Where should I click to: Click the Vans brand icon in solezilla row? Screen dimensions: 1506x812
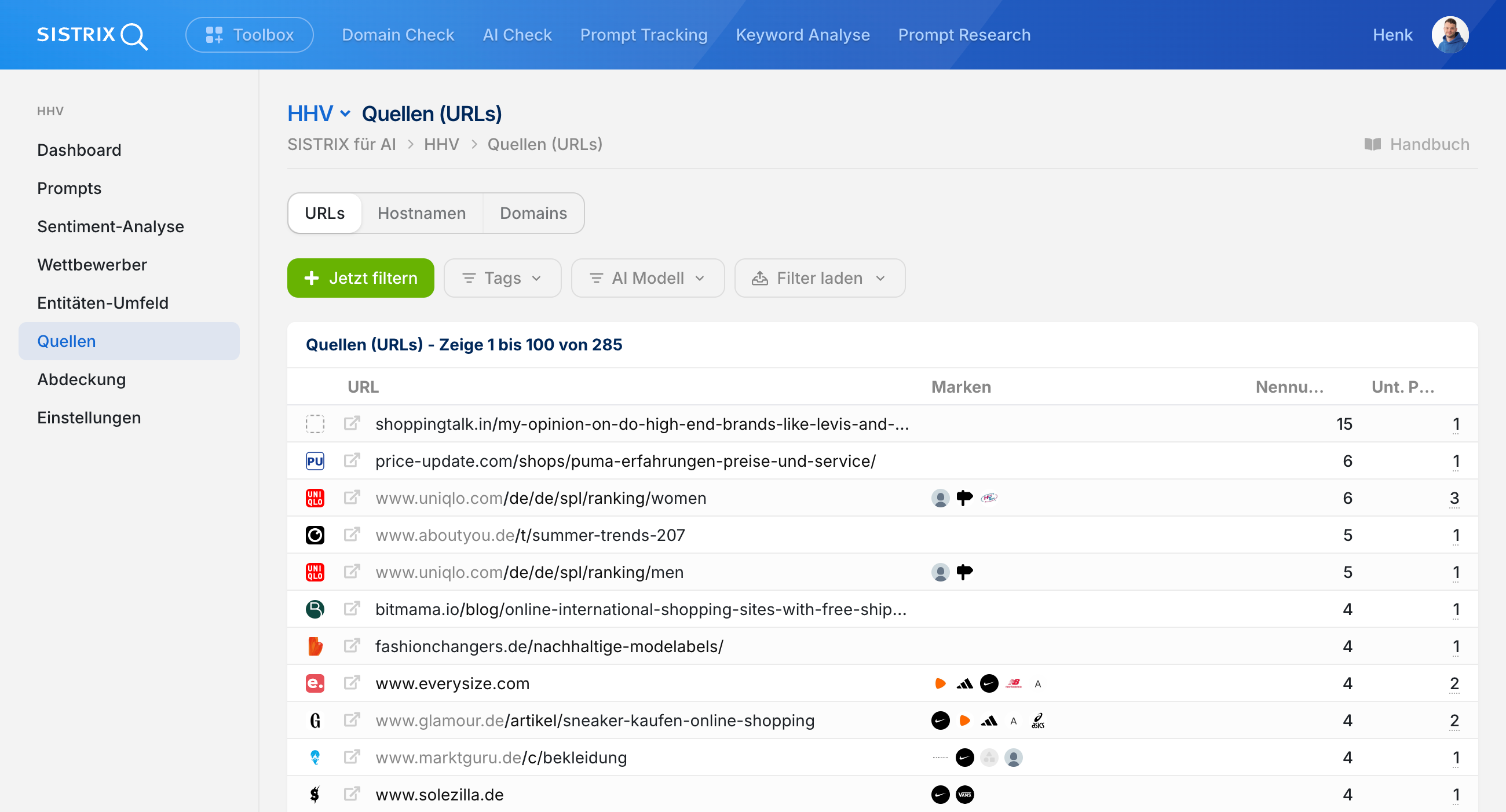click(964, 795)
